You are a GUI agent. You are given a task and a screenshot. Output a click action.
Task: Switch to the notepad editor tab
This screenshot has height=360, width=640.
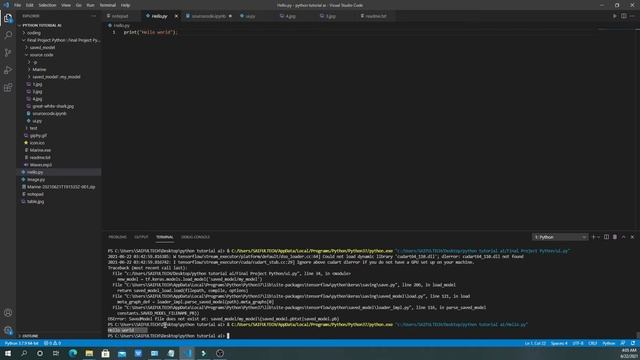pos(121,16)
